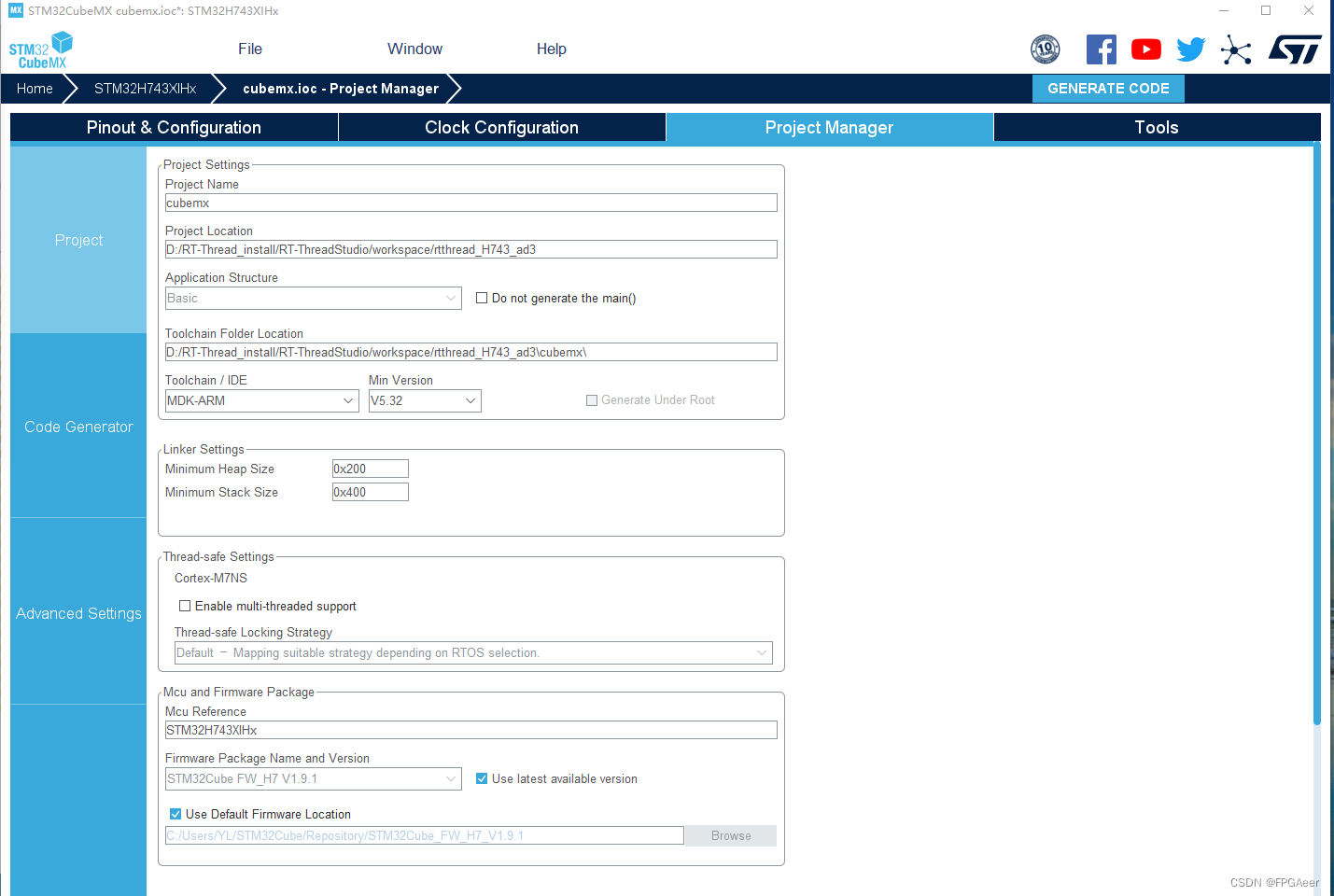Click the Project Name field
The width and height of the screenshot is (1334, 896).
pyautogui.click(x=471, y=203)
